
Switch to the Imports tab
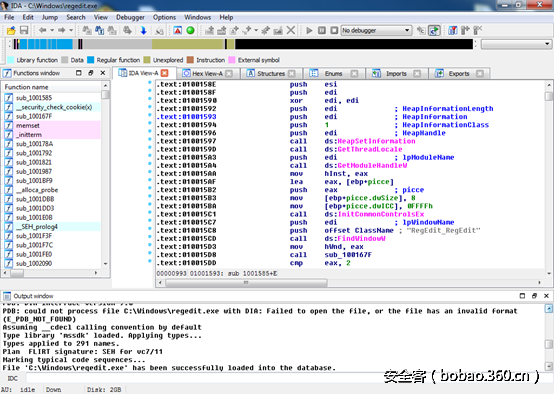(x=396, y=73)
